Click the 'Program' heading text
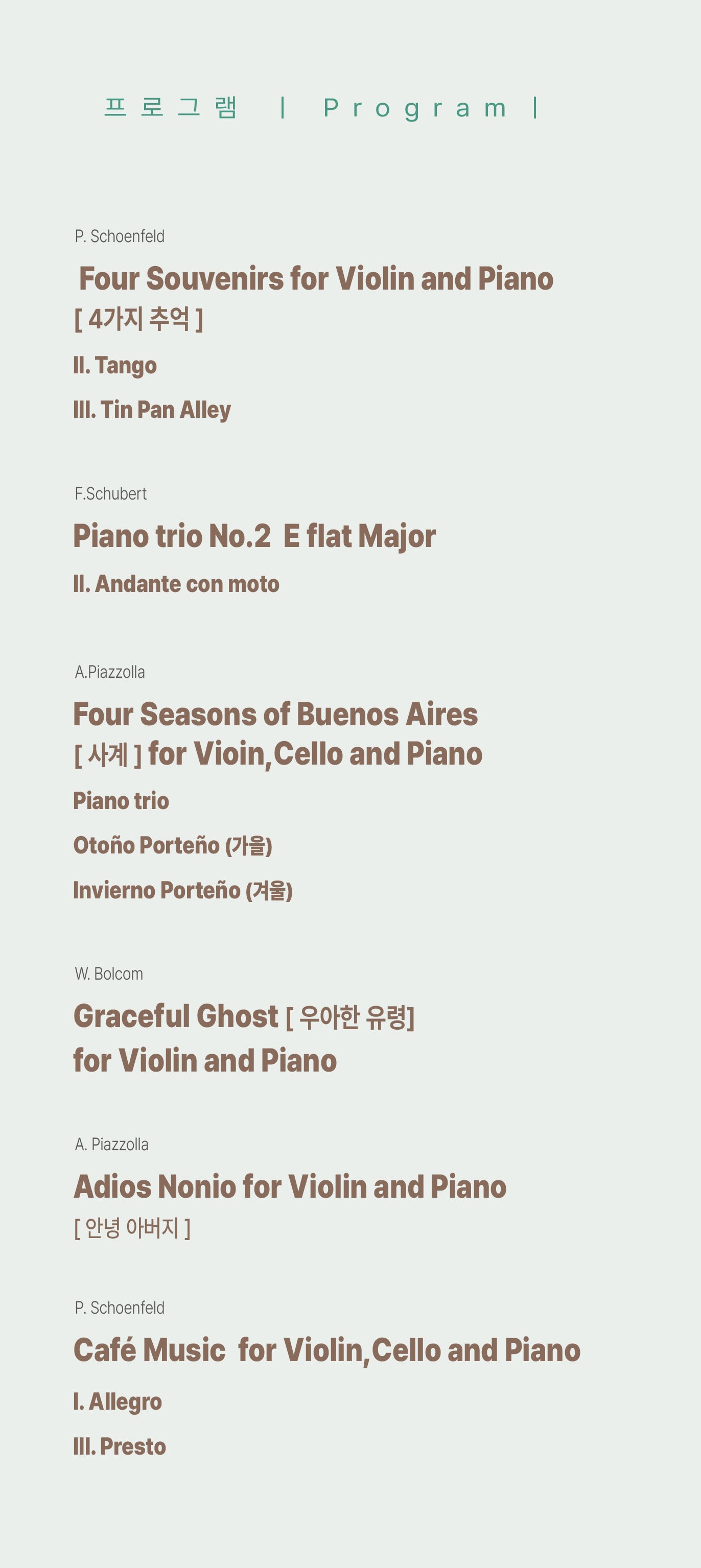 click(415, 108)
